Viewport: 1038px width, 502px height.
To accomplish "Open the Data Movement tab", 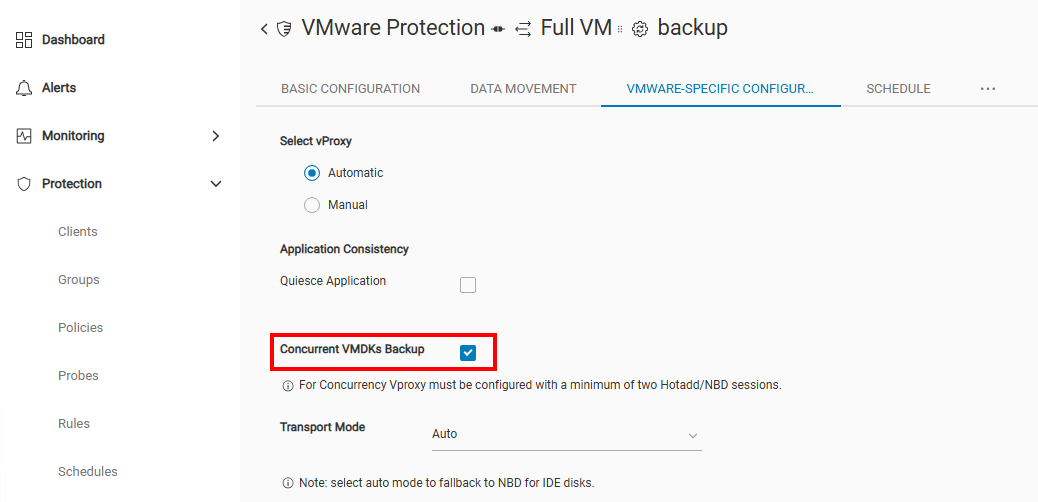I will 523,89.
